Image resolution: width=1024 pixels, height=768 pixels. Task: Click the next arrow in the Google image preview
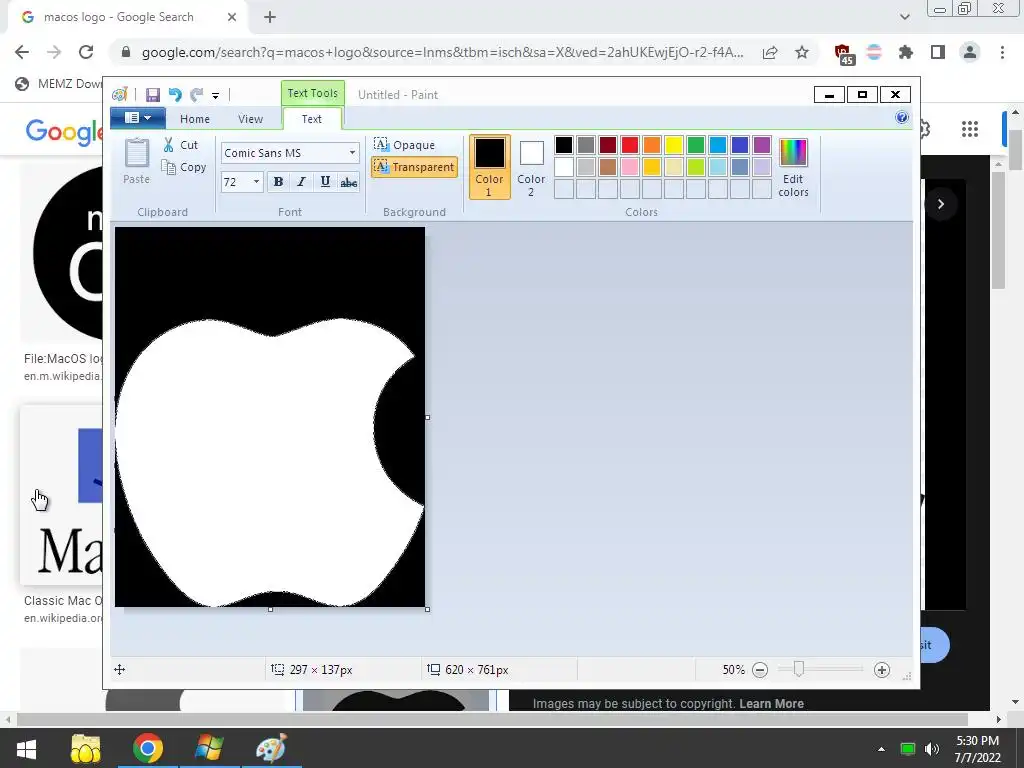[940, 204]
